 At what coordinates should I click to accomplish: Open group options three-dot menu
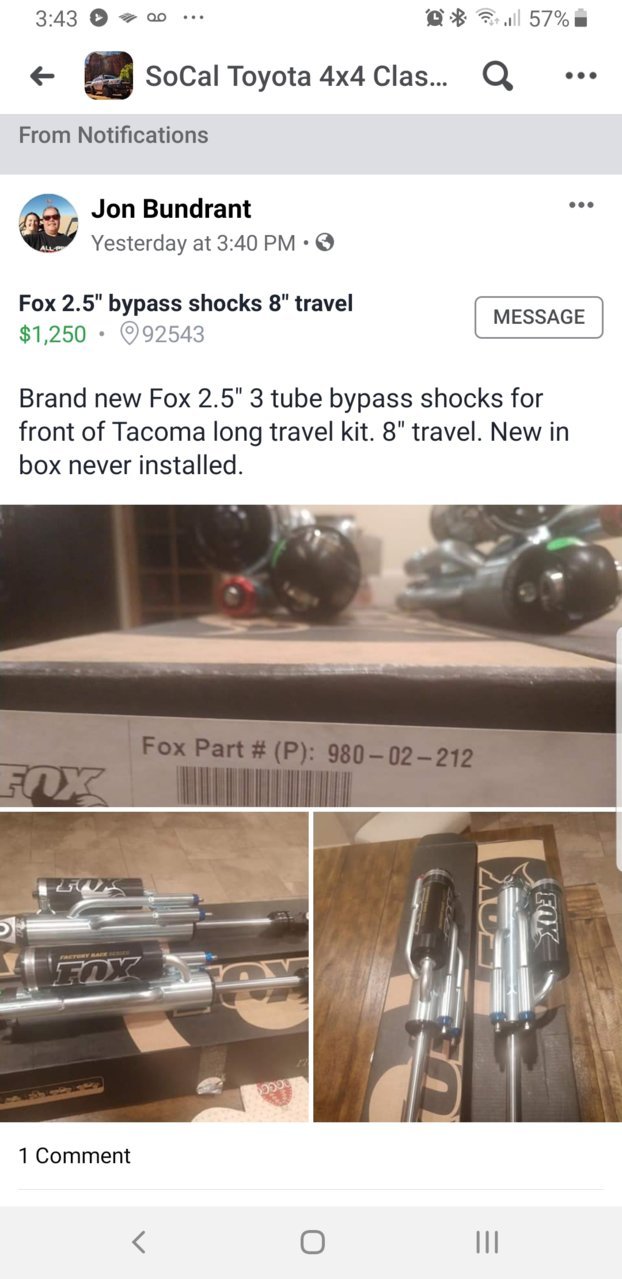[581, 76]
